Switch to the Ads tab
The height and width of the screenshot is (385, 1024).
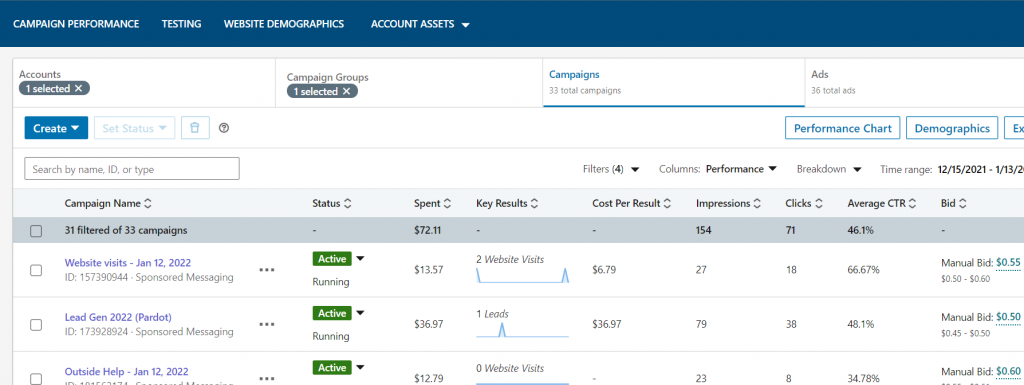tap(914, 83)
